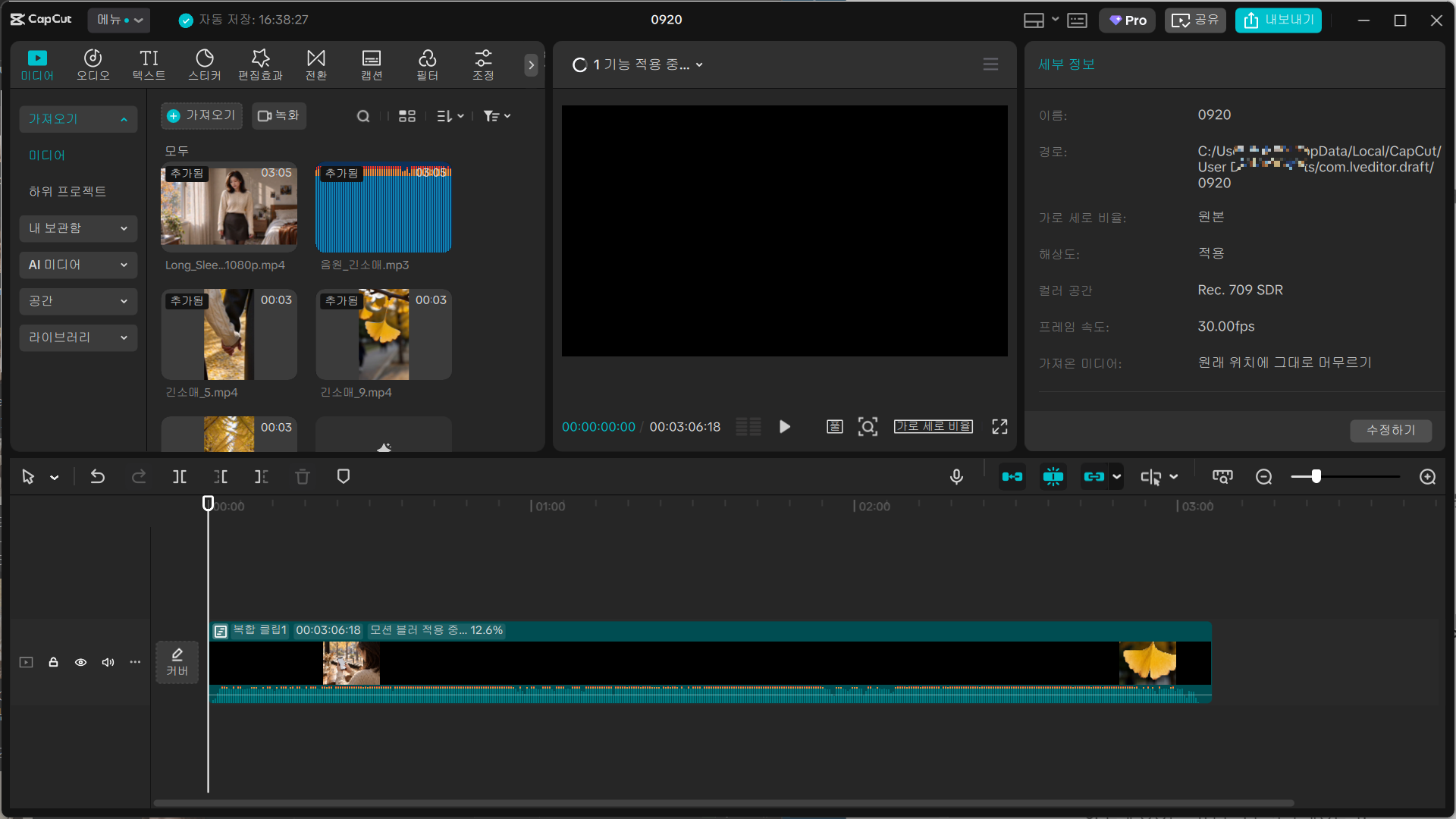Expand the 내 보관함 section
The height and width of the screenshot is (819, 1456).
coord(78,228)
